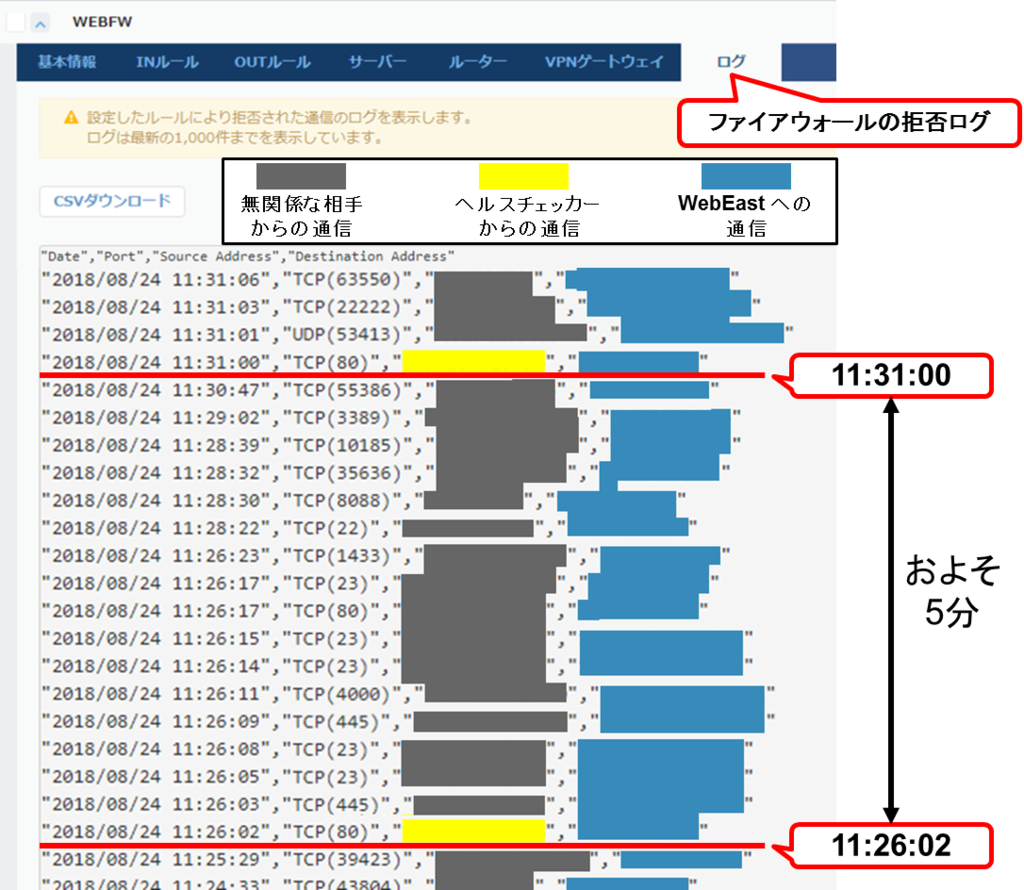
Task: Select log row 11:26:11 TCP(4000)
Action: (x=408, y=694)
